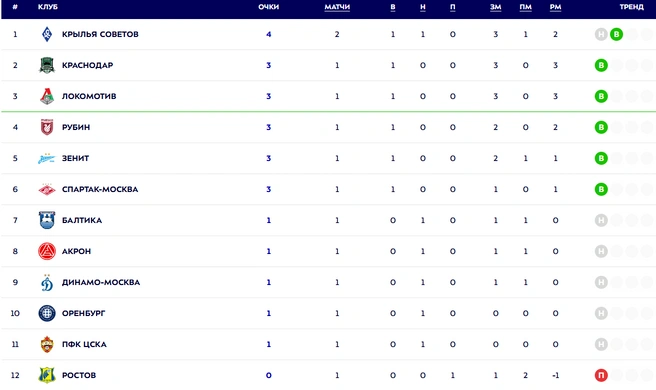The image size is (656, 390).
Task: Click the Krasnodar club crest icon
Action: (x=47, y=65)
